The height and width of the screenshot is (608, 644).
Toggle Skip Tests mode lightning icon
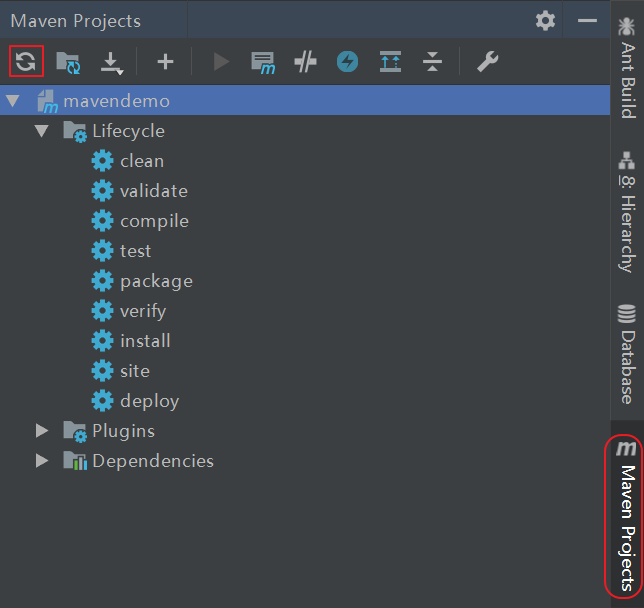pos(347,62)
